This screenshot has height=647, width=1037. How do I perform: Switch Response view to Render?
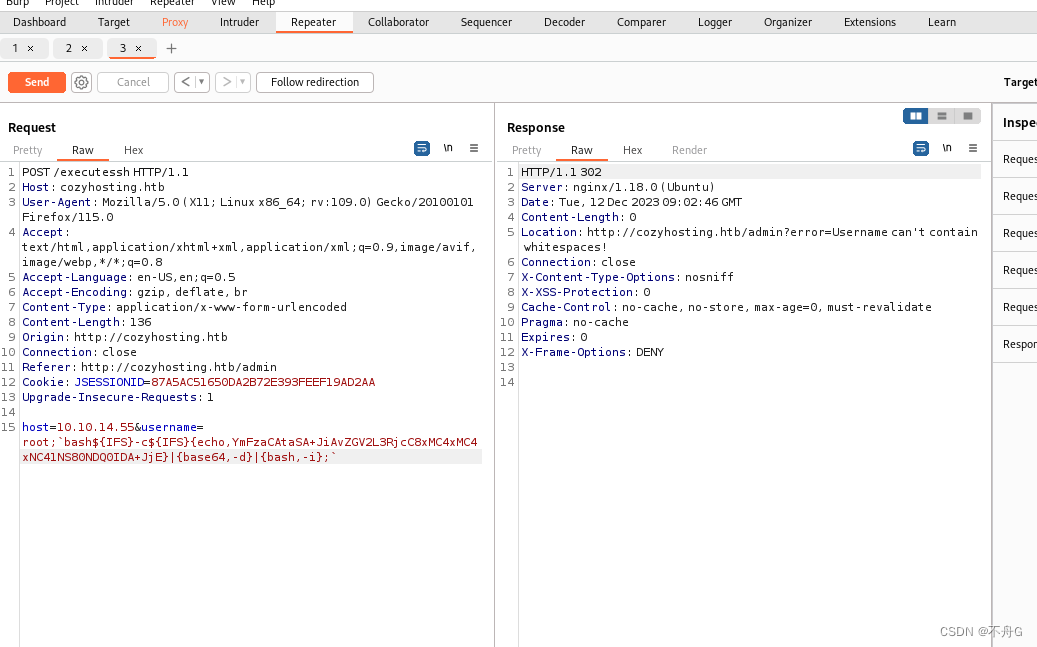pyautogui.click(x=689, y=150)
